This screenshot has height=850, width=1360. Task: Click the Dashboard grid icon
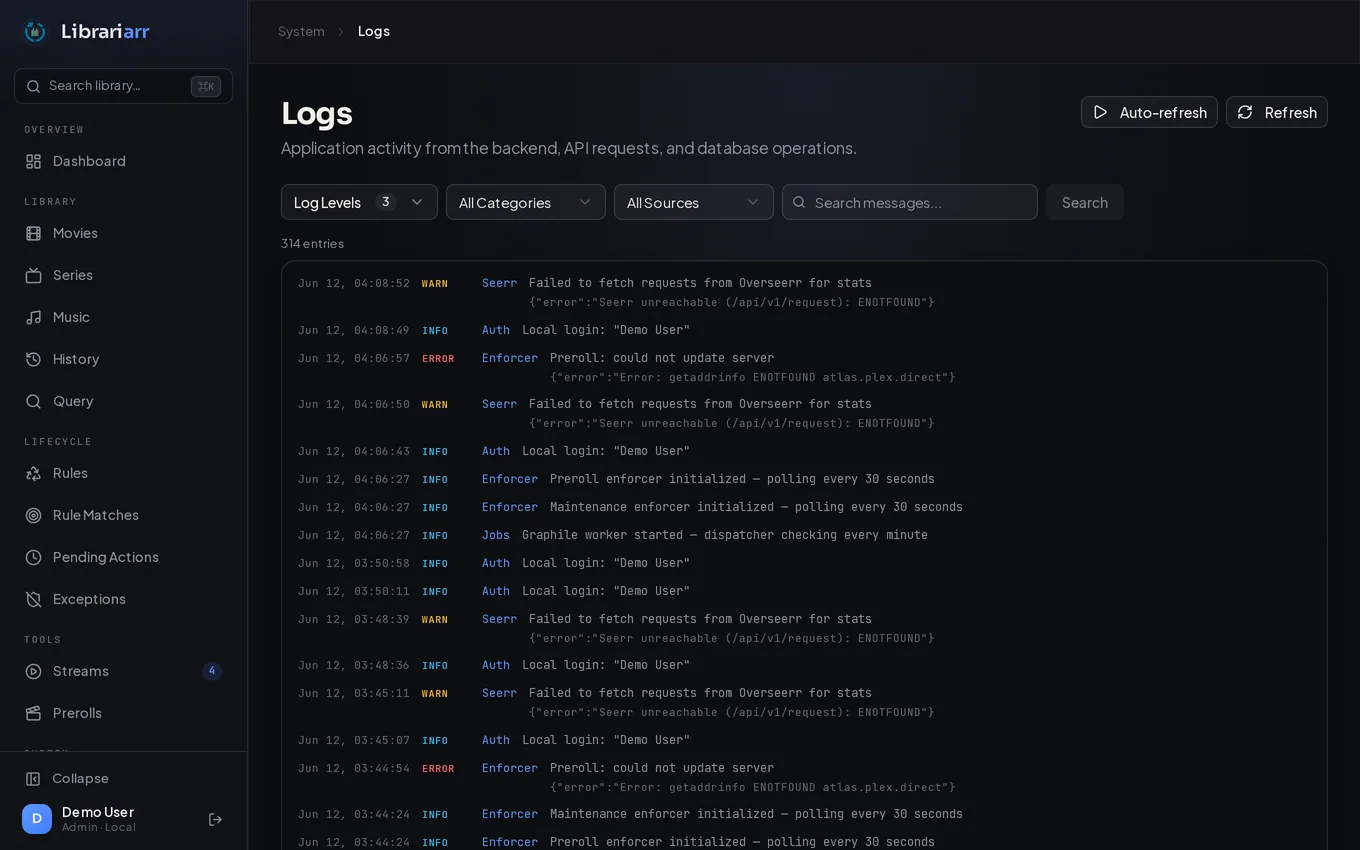coord(33,161)
